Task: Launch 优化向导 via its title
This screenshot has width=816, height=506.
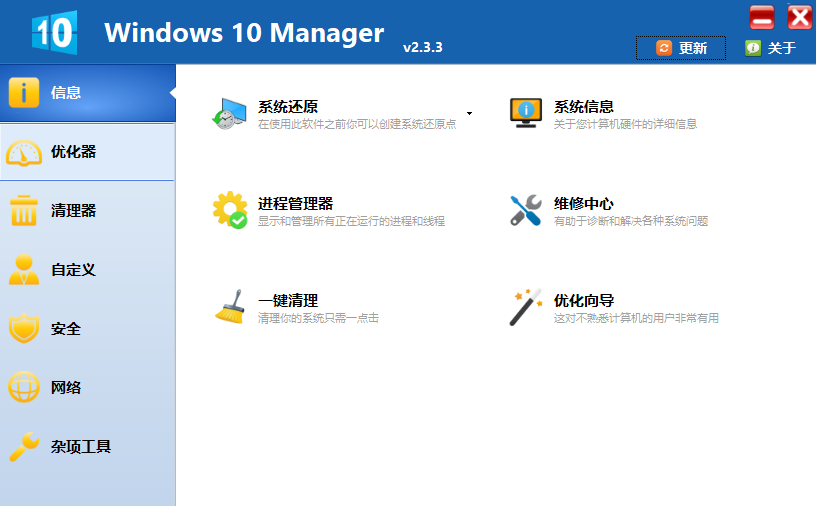Action: click(583, 300)
